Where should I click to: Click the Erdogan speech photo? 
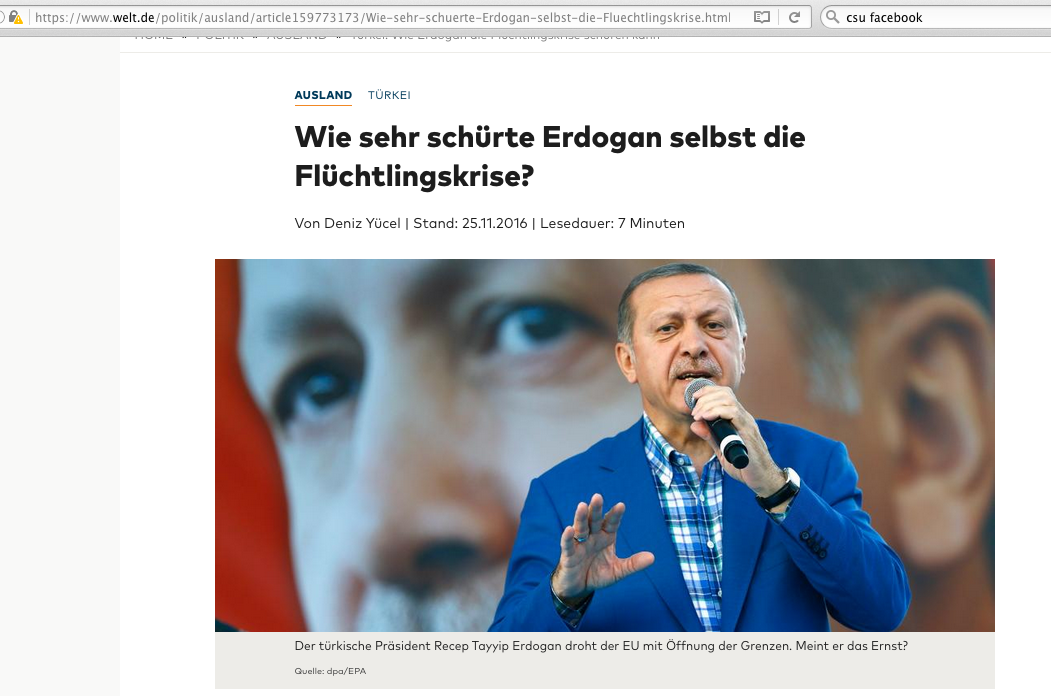(x=605, y=445)
